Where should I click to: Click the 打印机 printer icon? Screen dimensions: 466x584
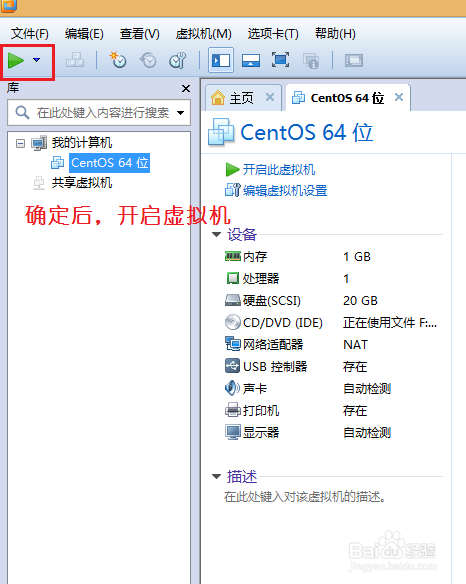pos(233,410)
